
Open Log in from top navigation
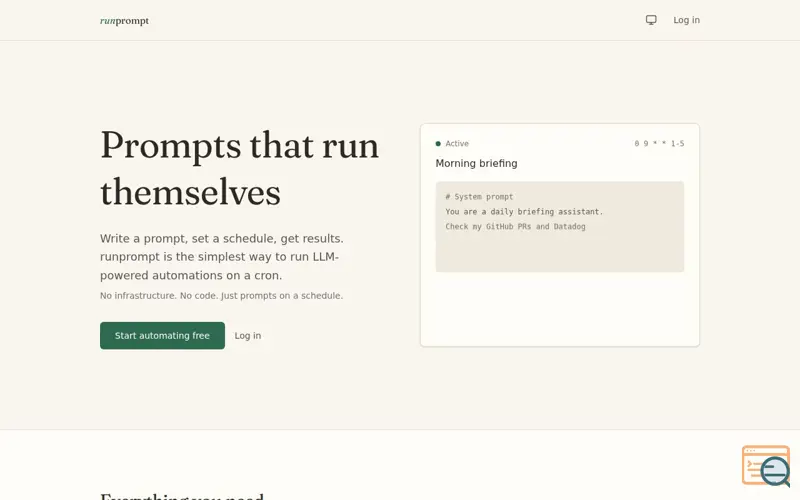[x=686, y=20]
